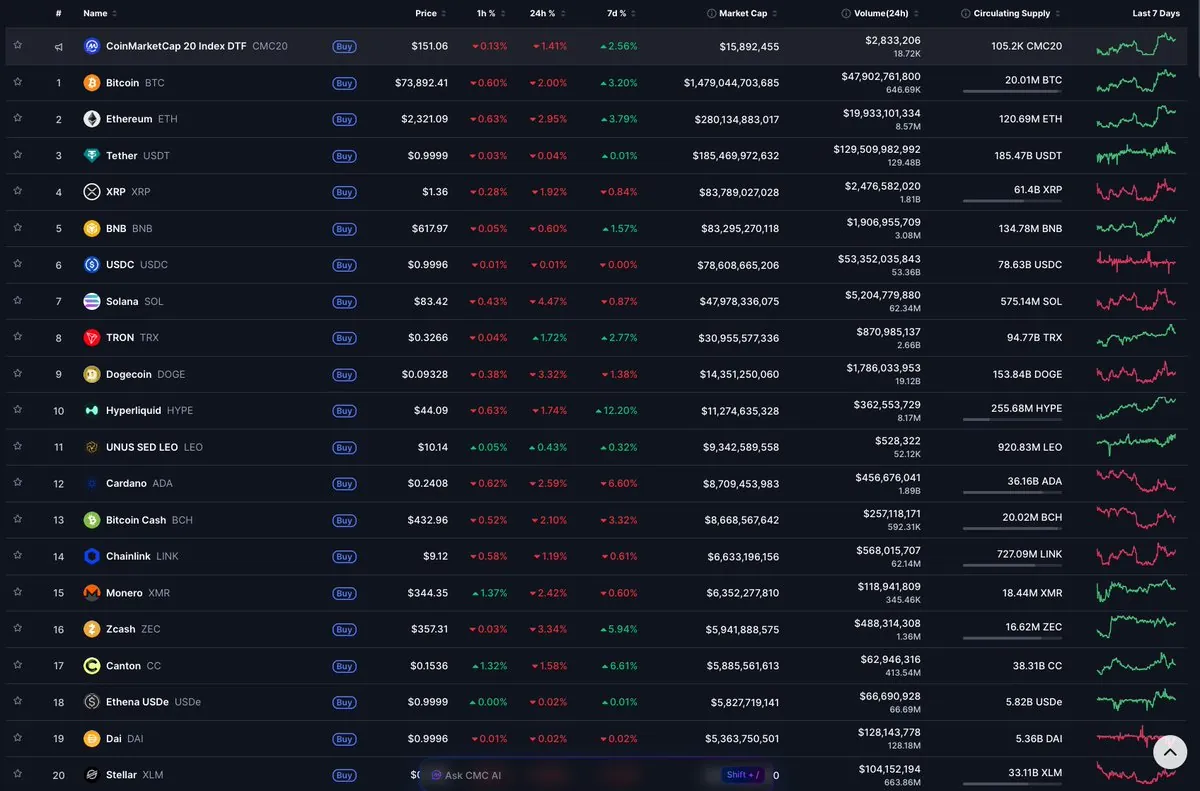Sort table by rank # column
1200x791 pixels.
[59, 14]
